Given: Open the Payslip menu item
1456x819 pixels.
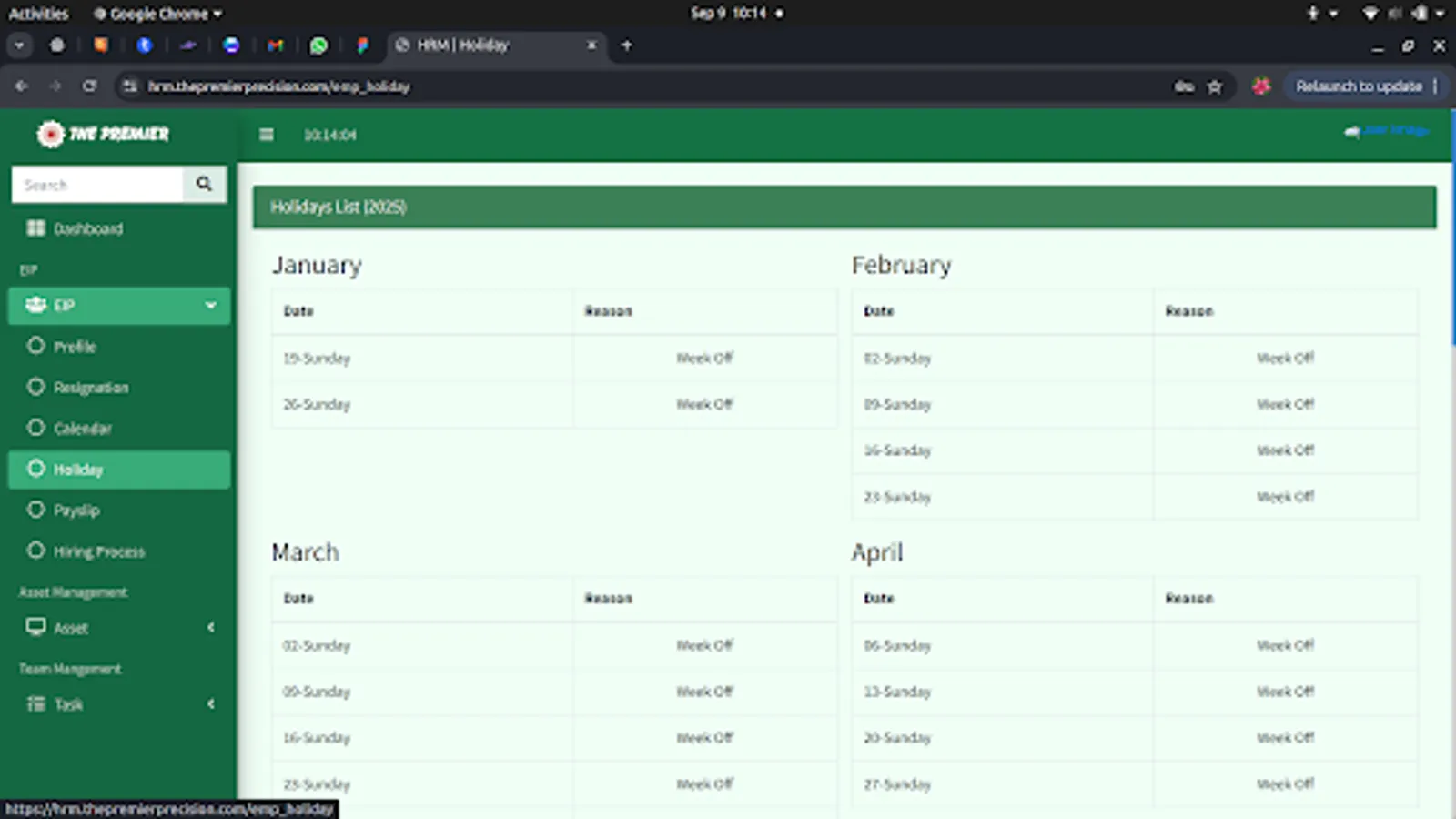Looking at the screenshot, I should pyautogui.click(x=76, y=511).
